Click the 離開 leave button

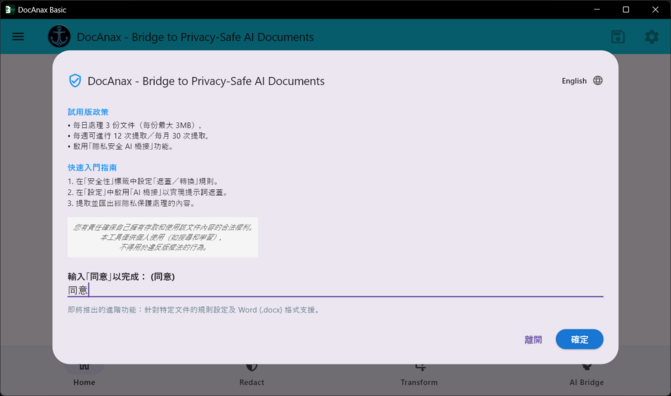point(533,339)
